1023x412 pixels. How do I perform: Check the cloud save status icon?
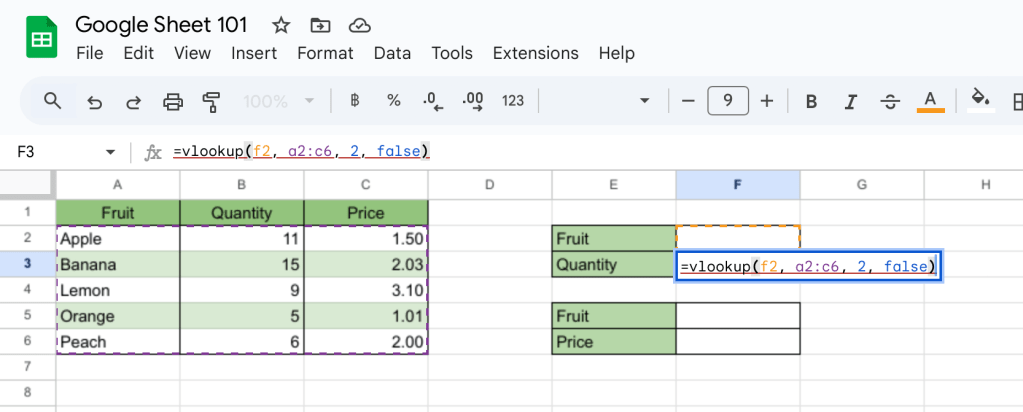click(358, 25)
